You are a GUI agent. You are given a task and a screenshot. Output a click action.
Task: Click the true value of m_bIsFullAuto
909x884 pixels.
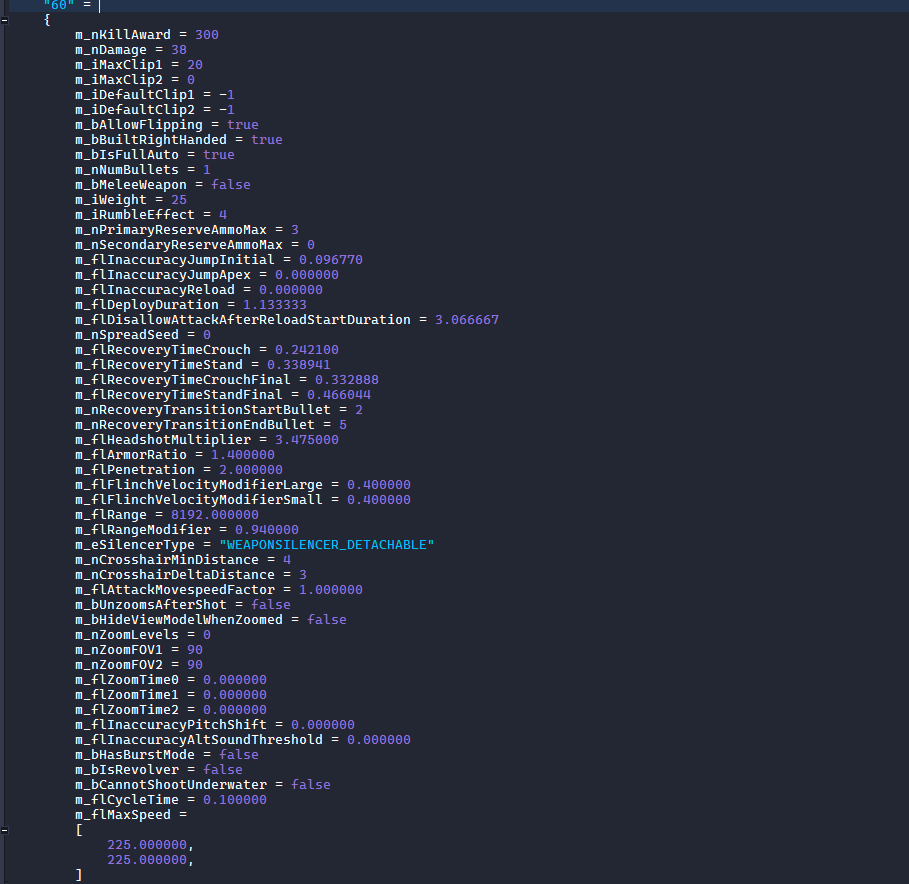[218, 155]
